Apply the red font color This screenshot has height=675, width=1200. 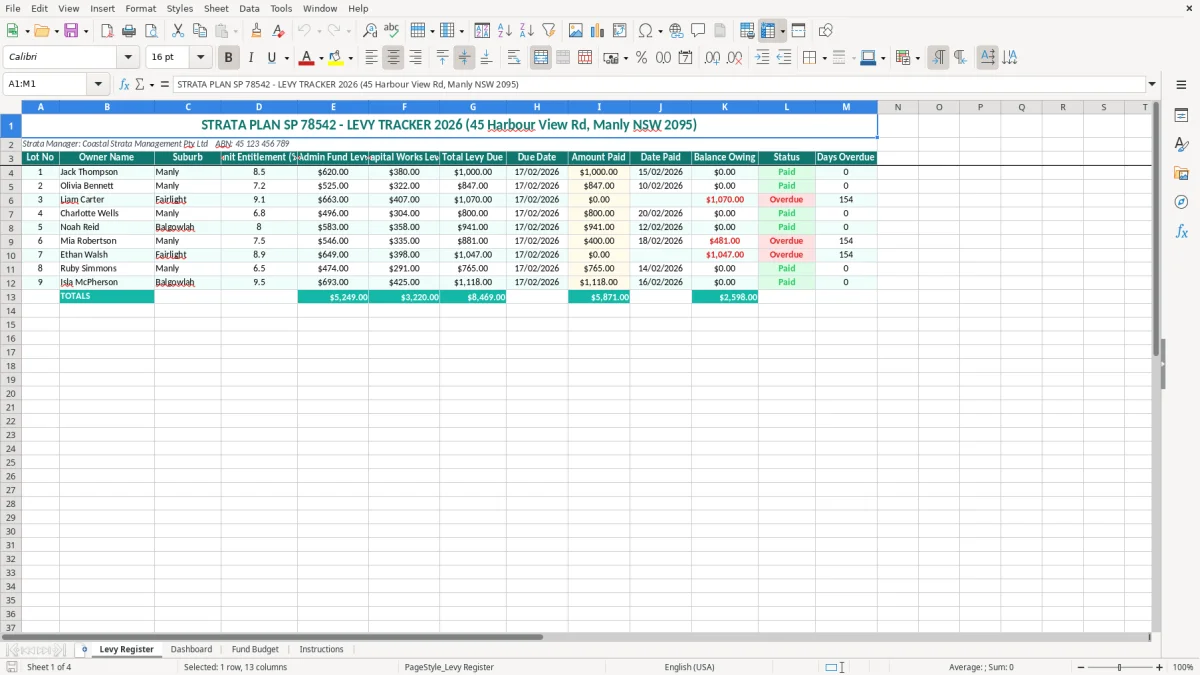[307, 58]
